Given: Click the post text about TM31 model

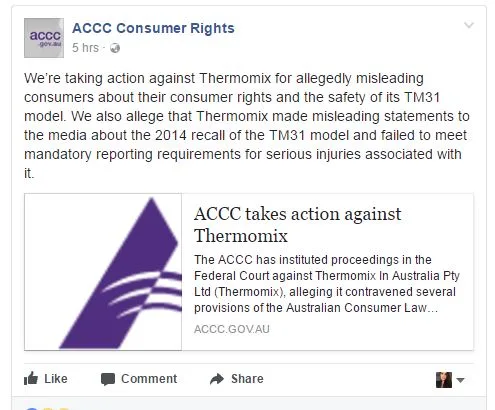Looking at the screenshot, I should 247,126.
